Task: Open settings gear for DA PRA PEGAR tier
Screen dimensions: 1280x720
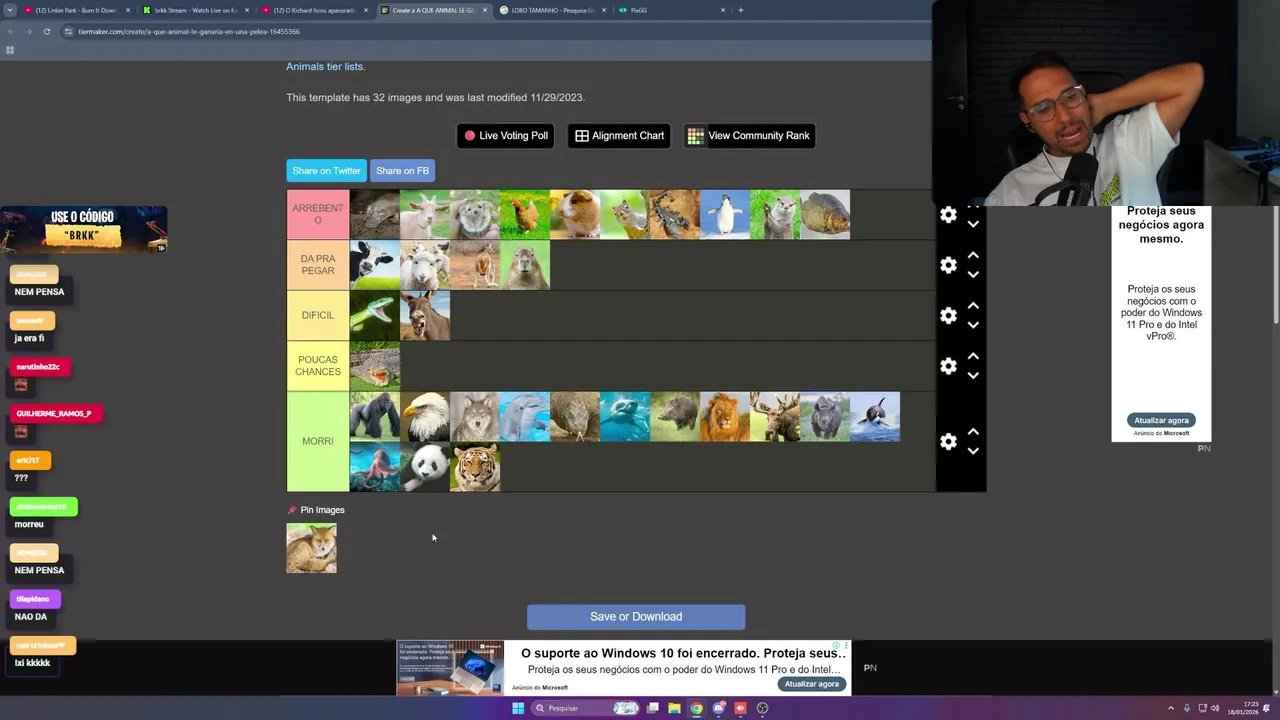Action: [948, 265]
